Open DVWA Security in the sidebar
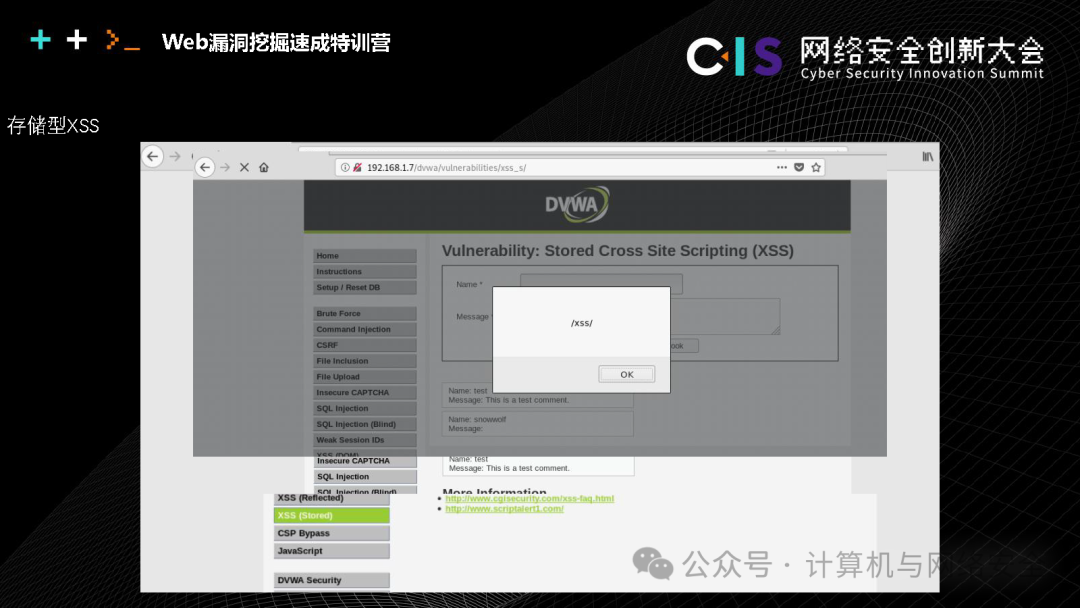Viewport: 1080px width, 608px height. pos(331,580)
